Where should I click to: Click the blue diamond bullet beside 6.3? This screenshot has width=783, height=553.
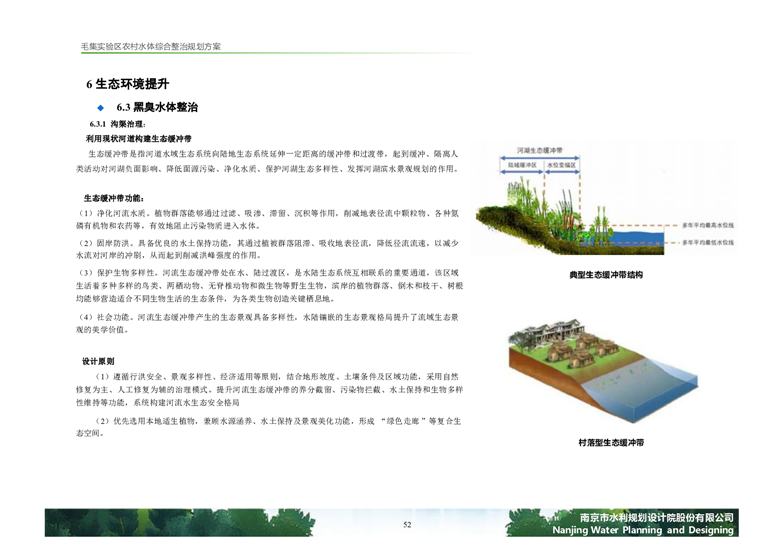click(99, 106)
